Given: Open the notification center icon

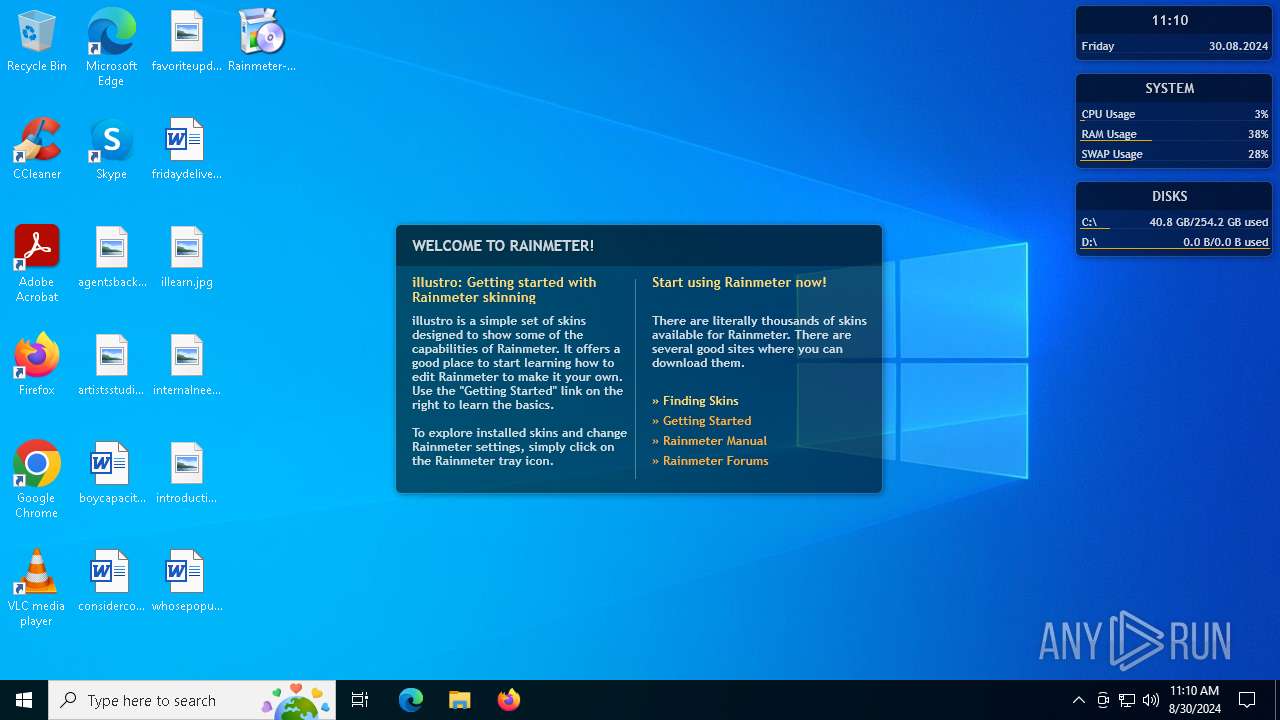Looking at the screenshot, I should pyautogui.click(x=1247, y=700).
